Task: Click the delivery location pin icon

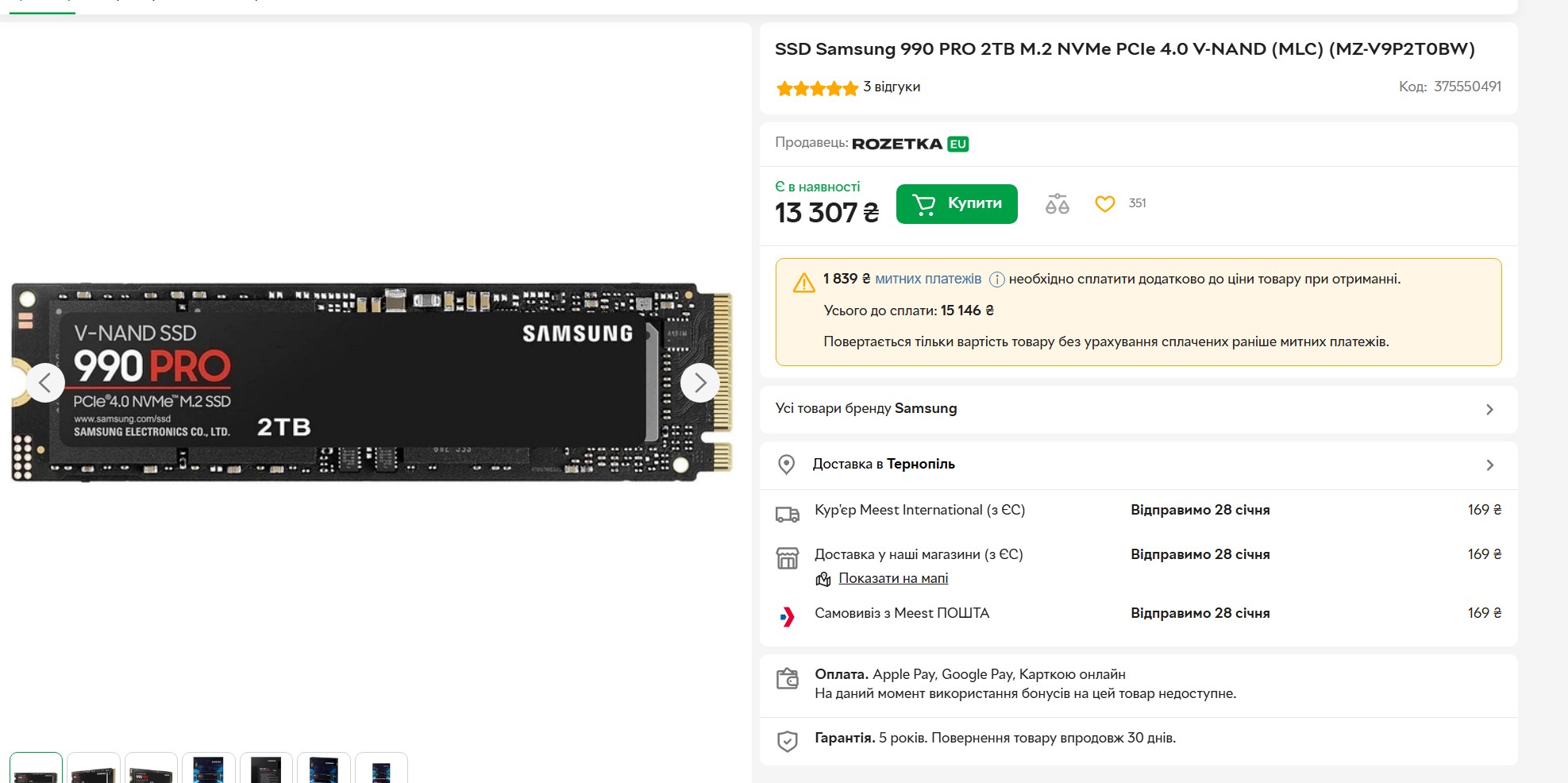Action: pos(787,465)
